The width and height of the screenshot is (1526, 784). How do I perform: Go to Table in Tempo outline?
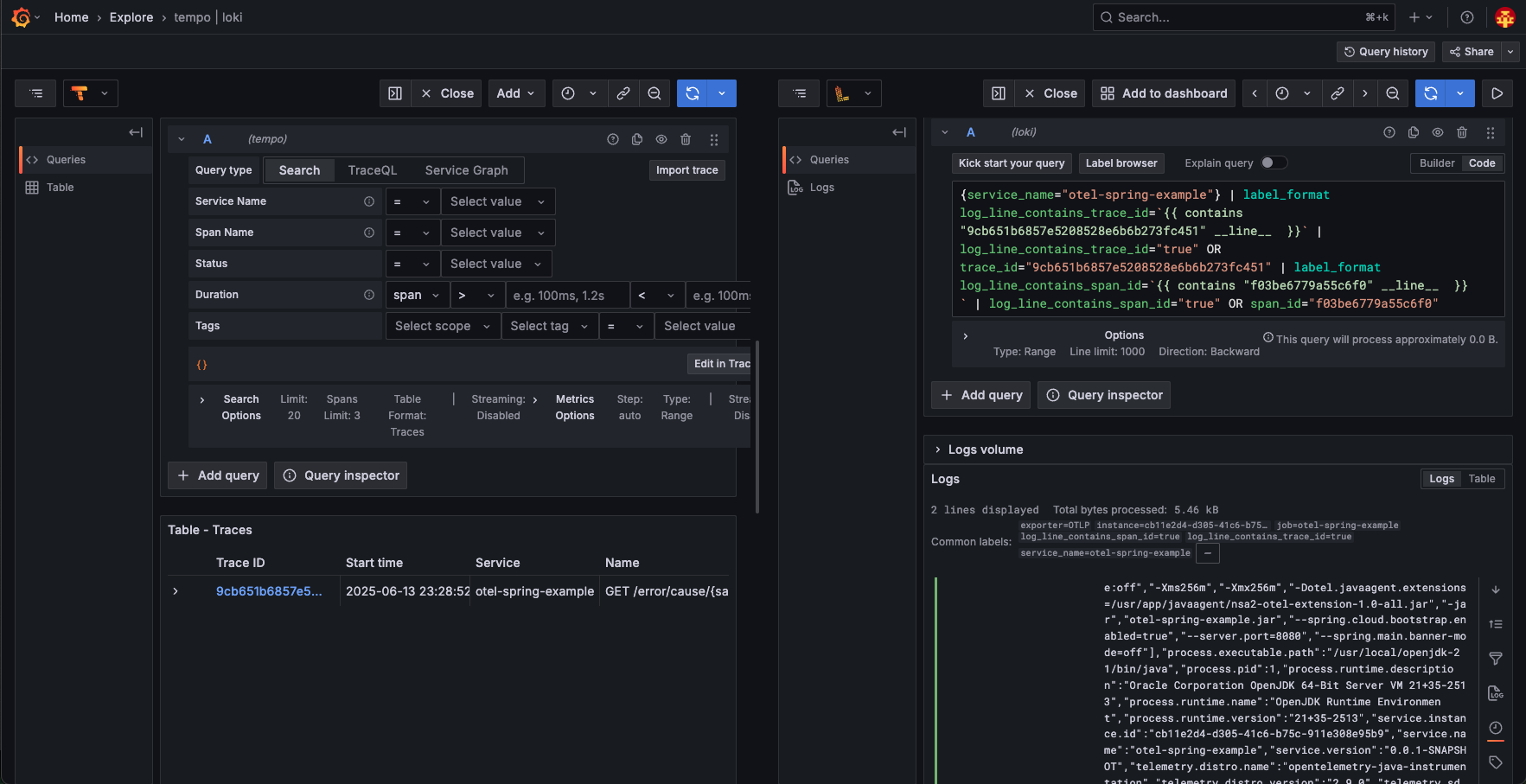click(x=85, y=188)
